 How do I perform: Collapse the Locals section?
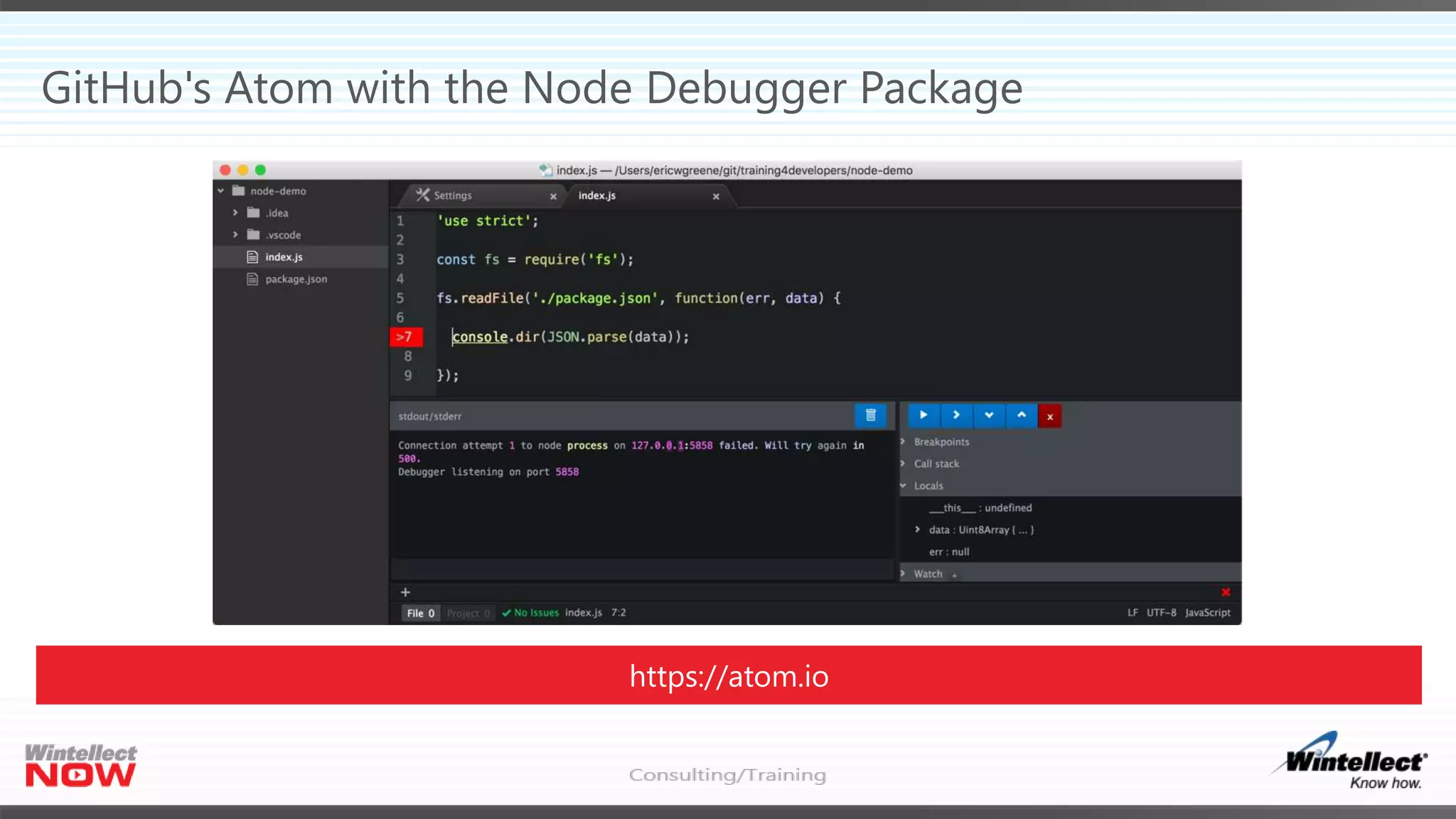point(903,486)
